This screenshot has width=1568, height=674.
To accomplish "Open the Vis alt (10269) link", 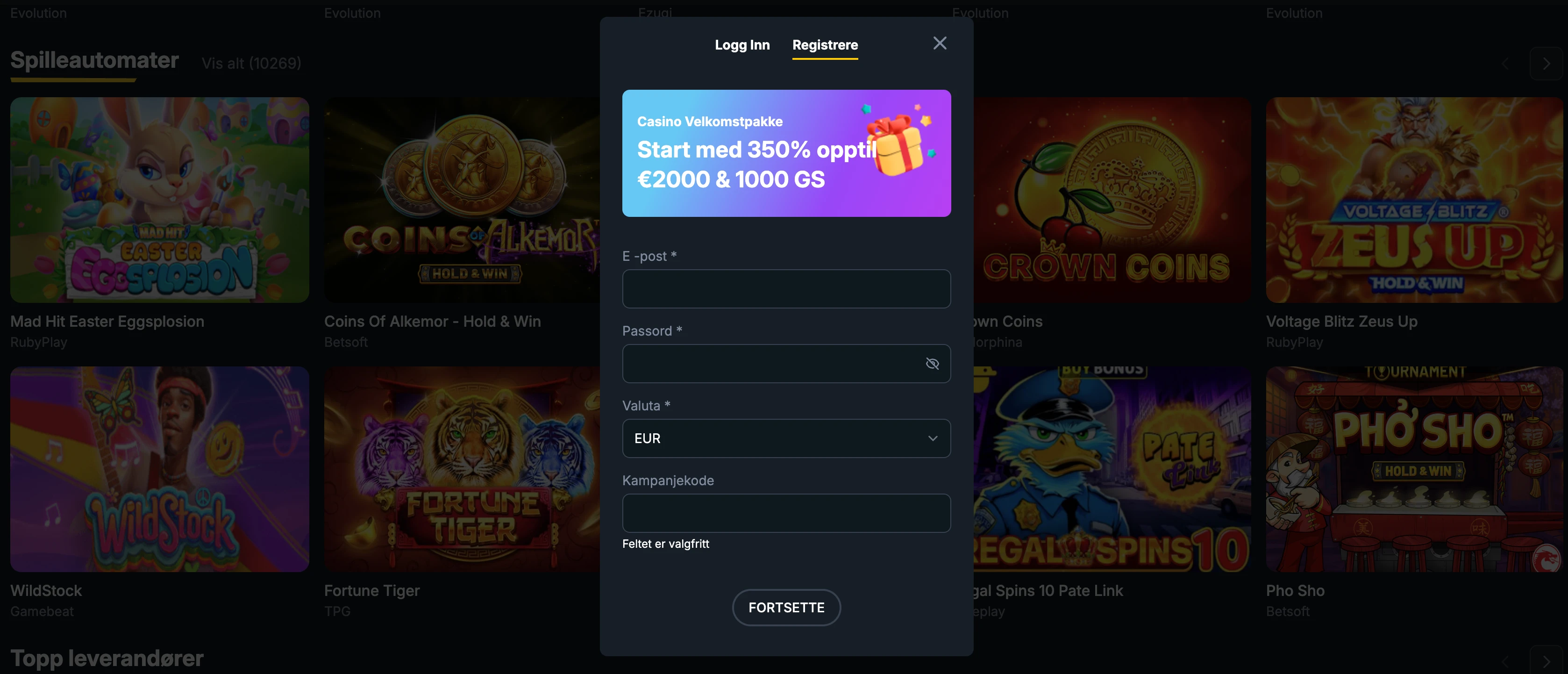I will click(x=251, y=63).
